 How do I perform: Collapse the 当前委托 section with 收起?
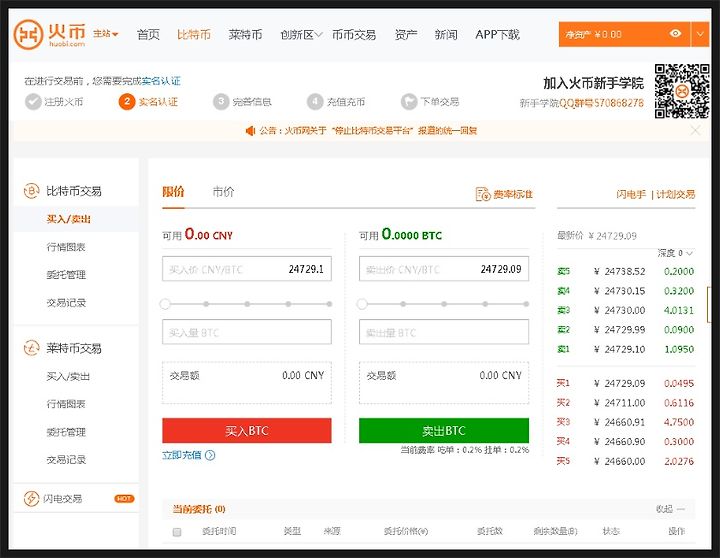pyautogui.click(x=670, y=509)
